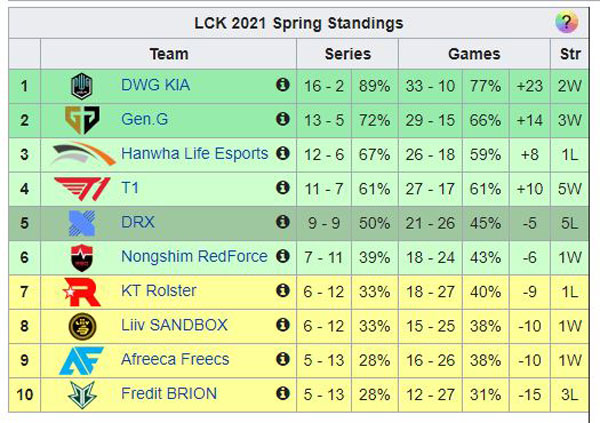Open the Afreeca Freecs team link
Viewport: 600px width, 423px height.
(x=175, y=359)
